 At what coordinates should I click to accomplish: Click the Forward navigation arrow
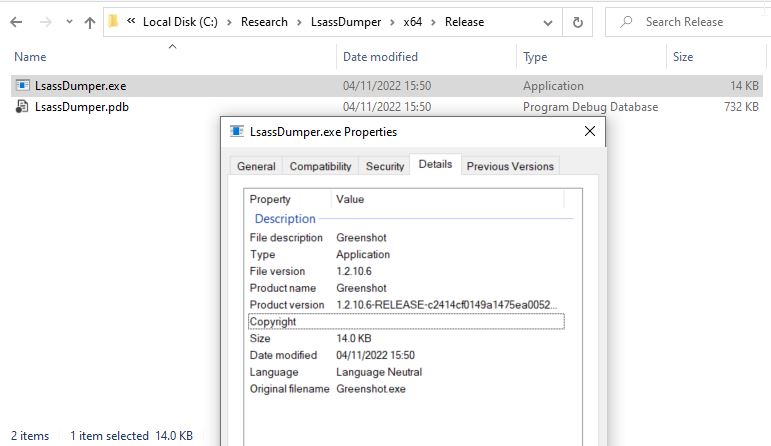pos(45,22)
